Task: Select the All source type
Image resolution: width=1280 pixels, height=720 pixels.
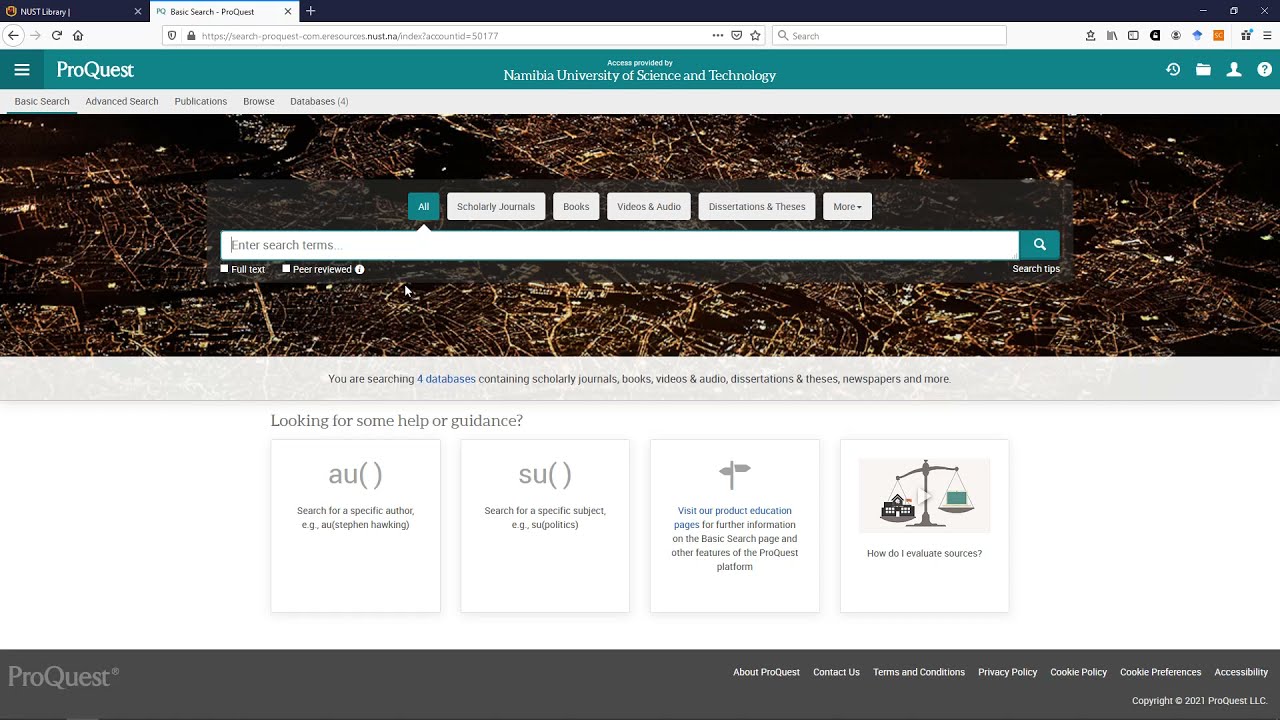Action: point(423,207)
